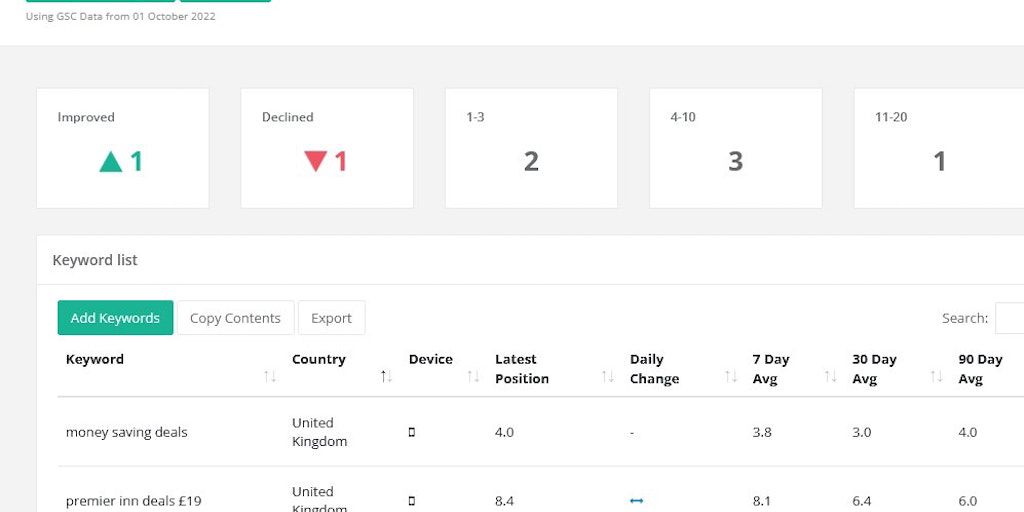This screenshot has width=1024, height=512.
Task: Sort by Latest Position arrows
Action: click(x=608, y=377)
